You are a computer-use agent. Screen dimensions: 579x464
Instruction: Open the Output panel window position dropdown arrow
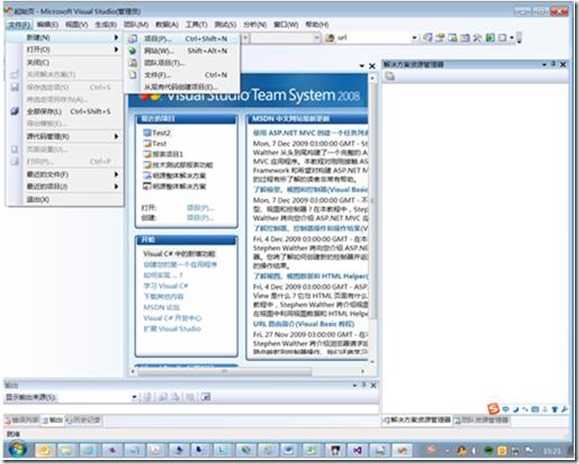pyautogui.click(x=355, y=385)
